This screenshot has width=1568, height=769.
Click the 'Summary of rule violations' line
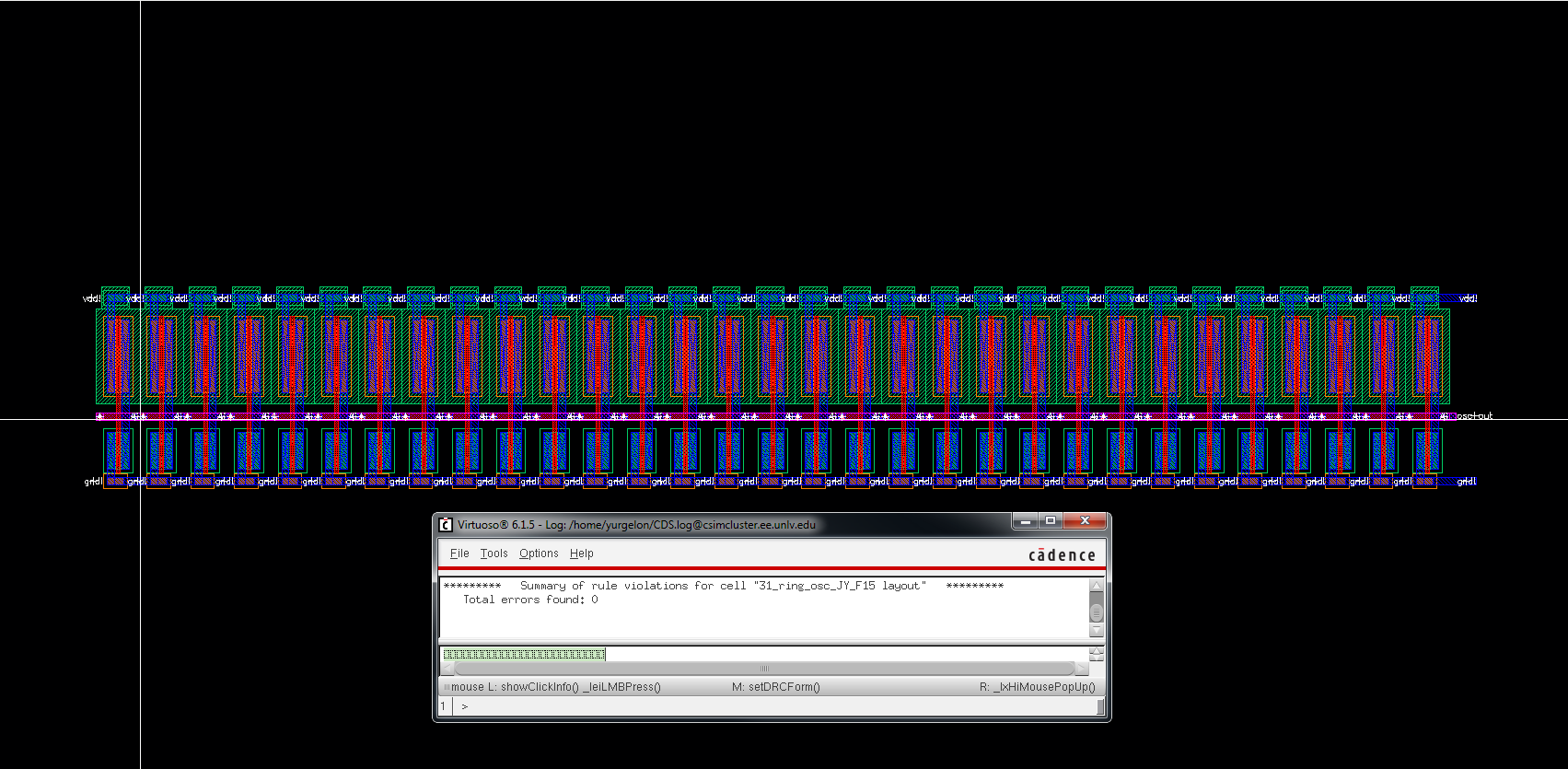724,586
